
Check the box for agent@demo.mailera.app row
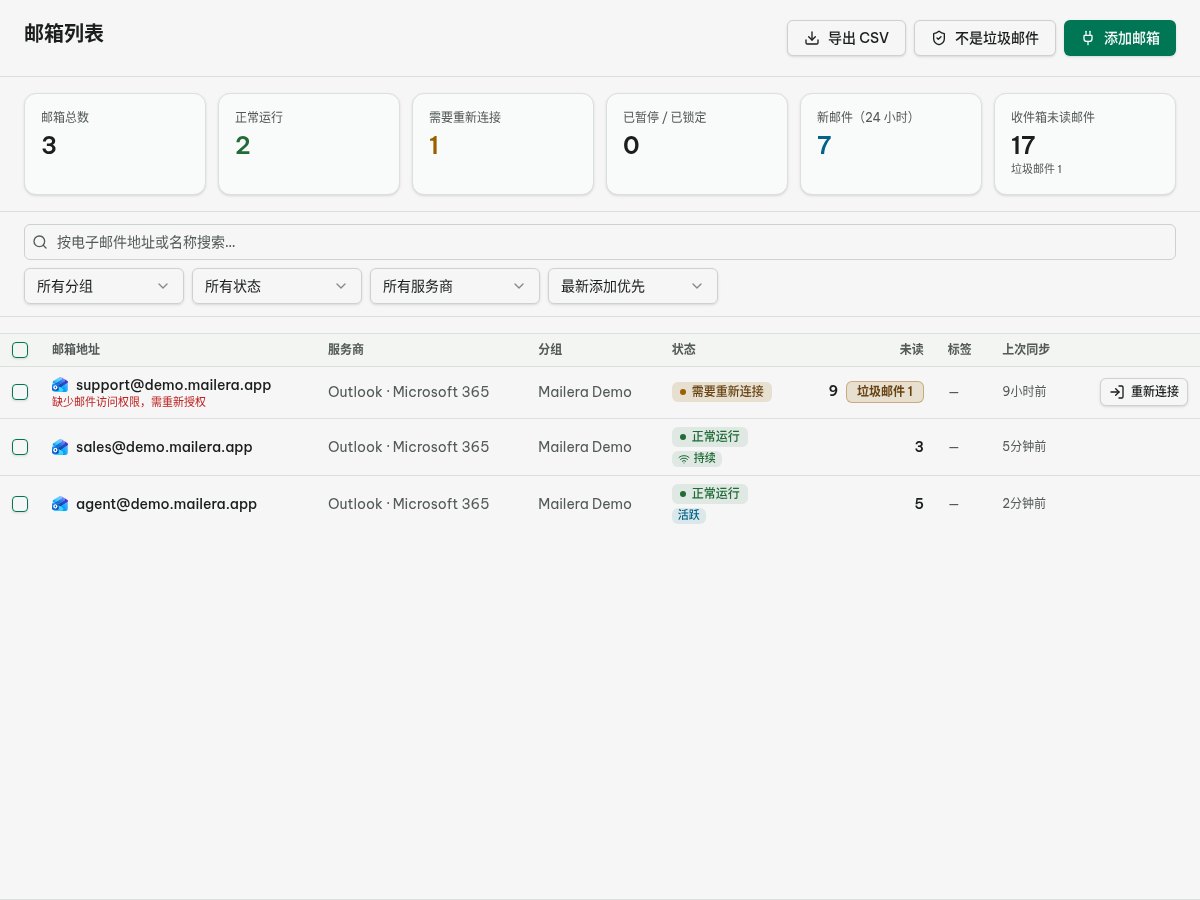pos(20,504)
